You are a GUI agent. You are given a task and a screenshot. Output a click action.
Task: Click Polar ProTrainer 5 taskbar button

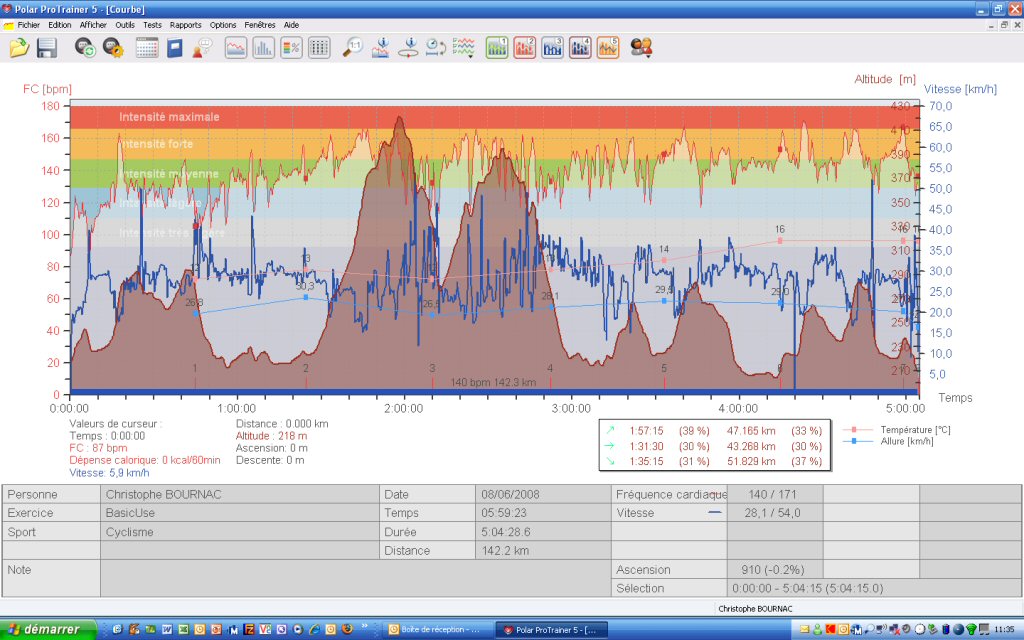coord(552,630)
